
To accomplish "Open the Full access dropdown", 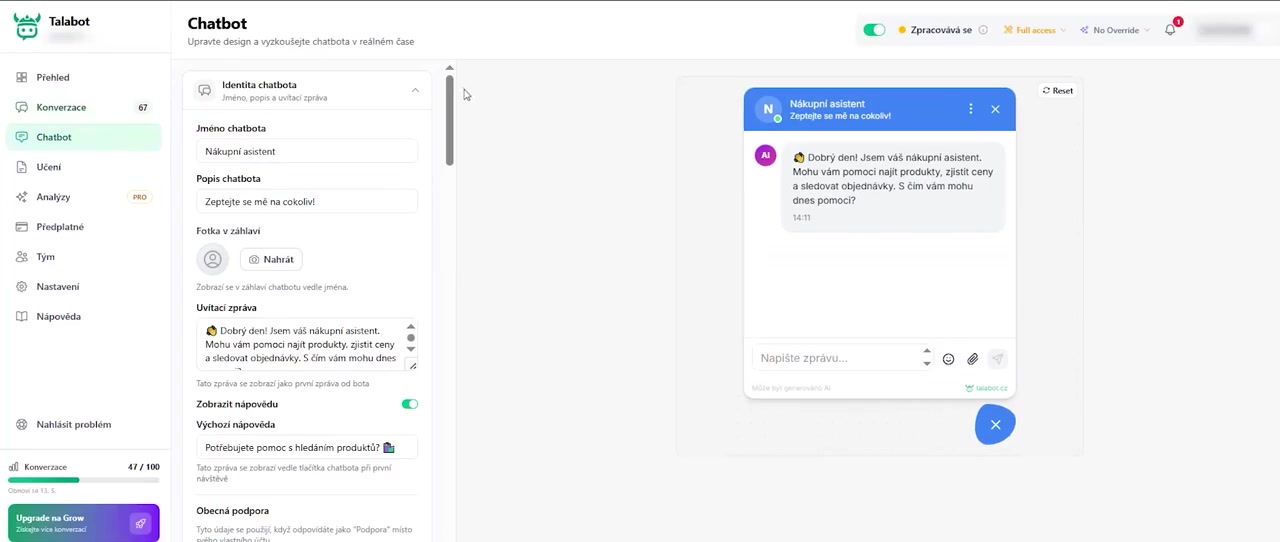I will 1035,30.
